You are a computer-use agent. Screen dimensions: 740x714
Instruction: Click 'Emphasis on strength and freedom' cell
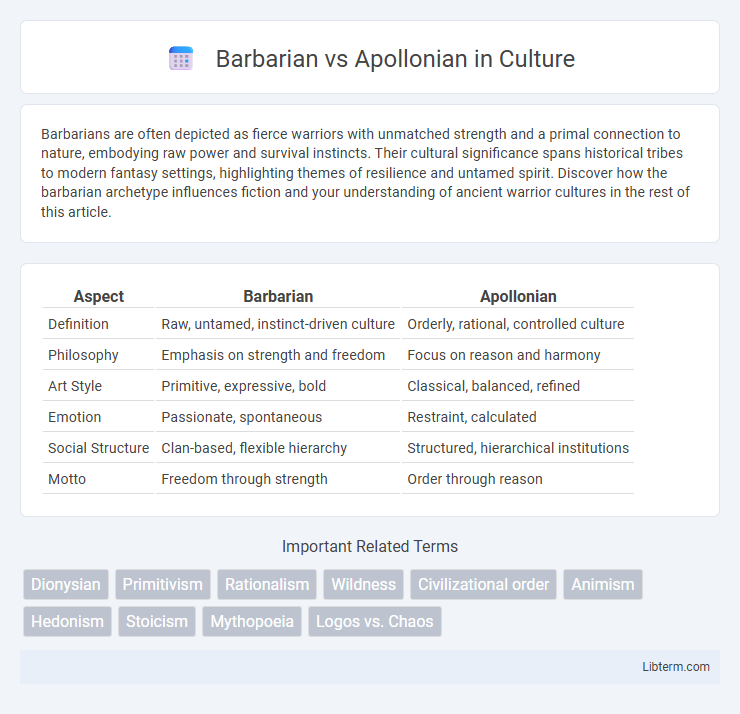click(278, 355)
